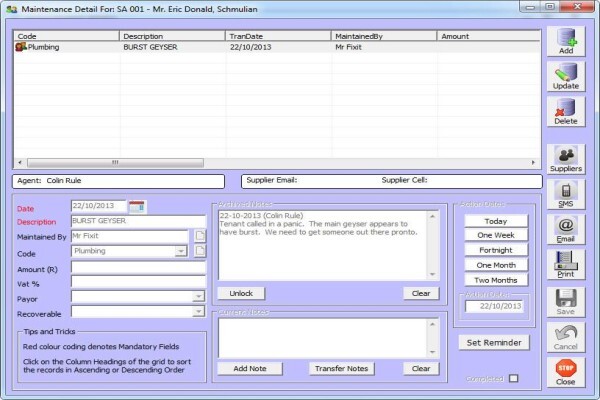Click the Supplier Cell label
This screenshot has width=600, height=400.
click(404, 180)
